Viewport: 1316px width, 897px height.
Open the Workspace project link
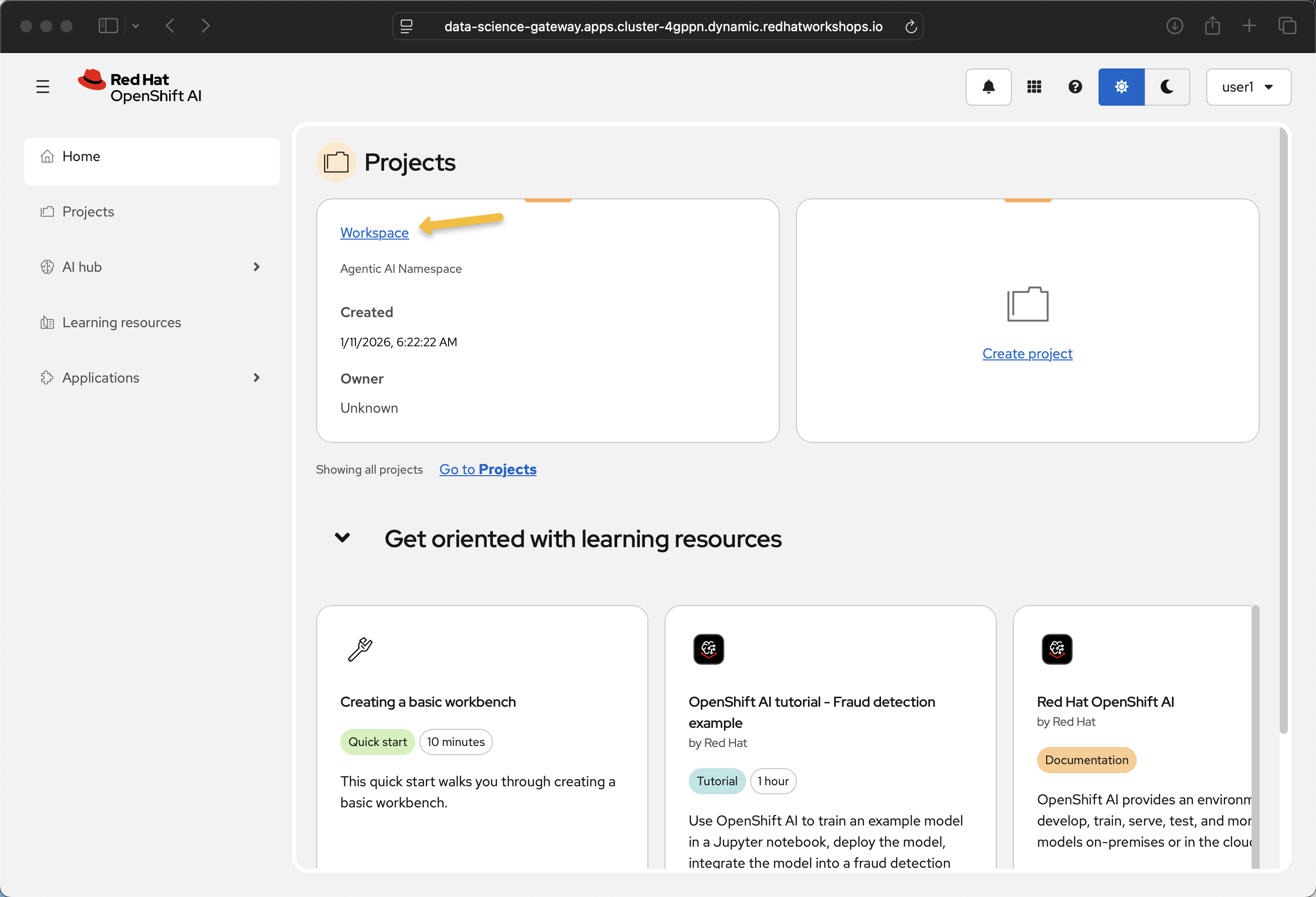[x=374, y=232]
